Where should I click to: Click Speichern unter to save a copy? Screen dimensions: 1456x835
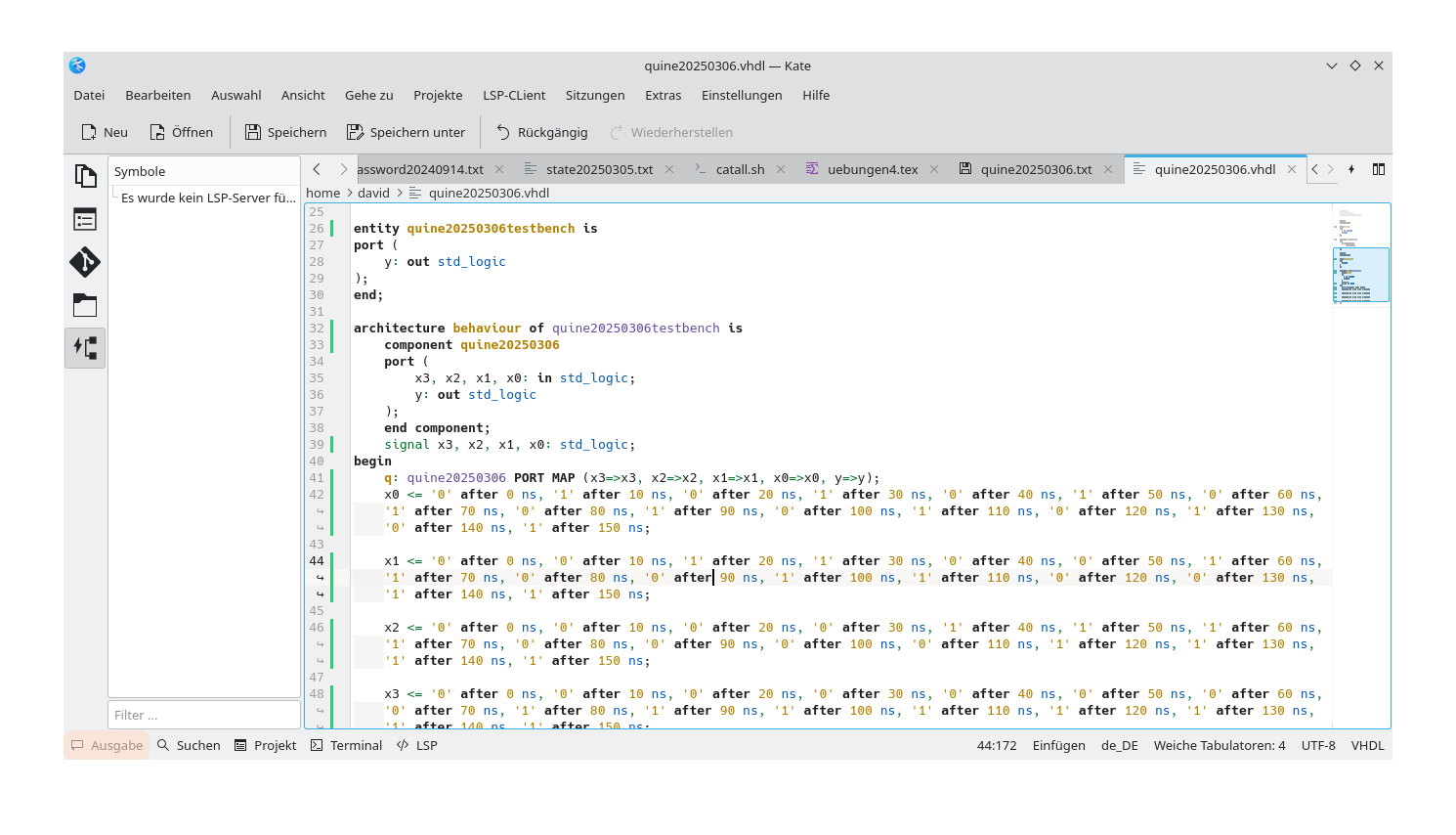click(407, 131)
